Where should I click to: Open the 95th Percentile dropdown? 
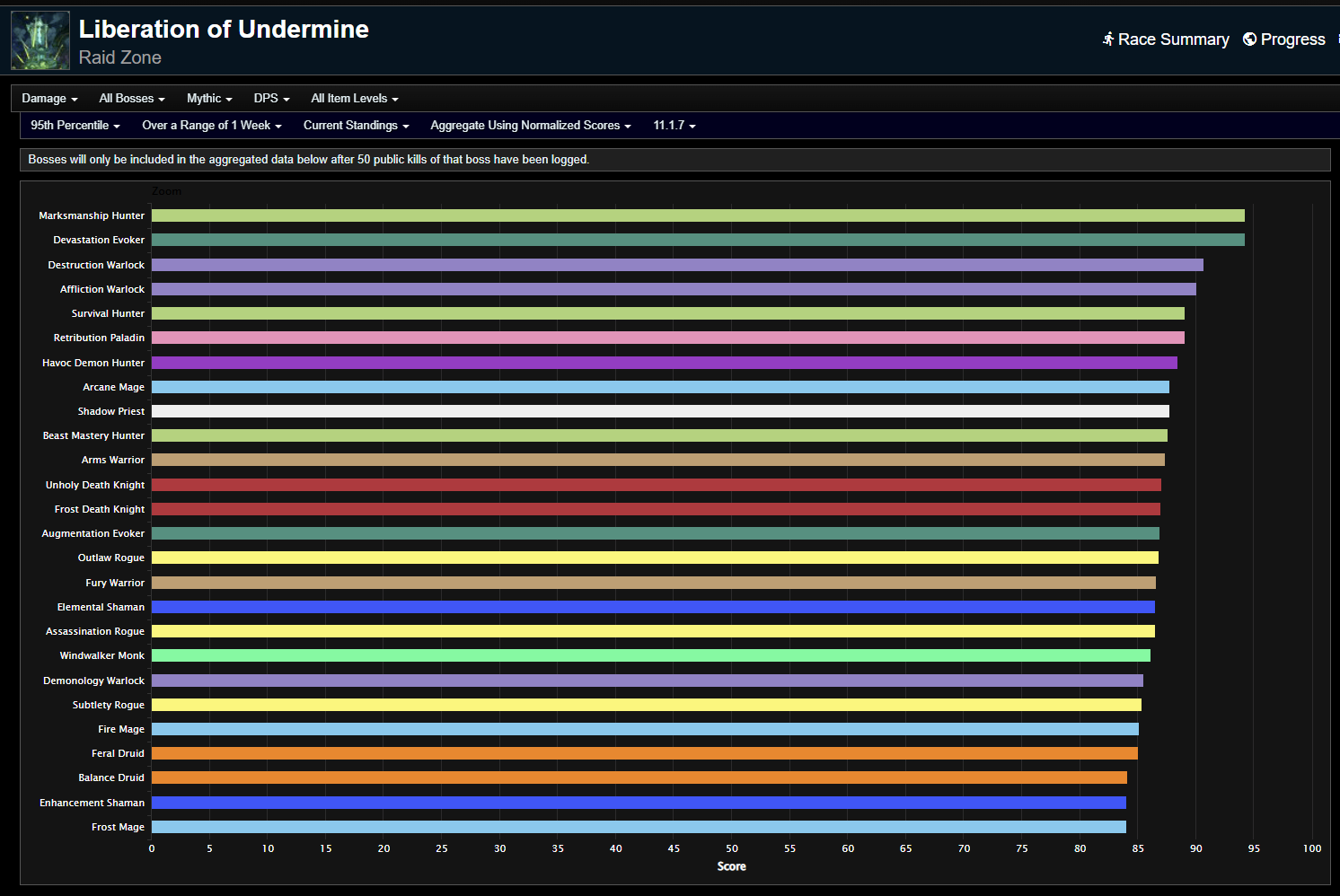75,126
